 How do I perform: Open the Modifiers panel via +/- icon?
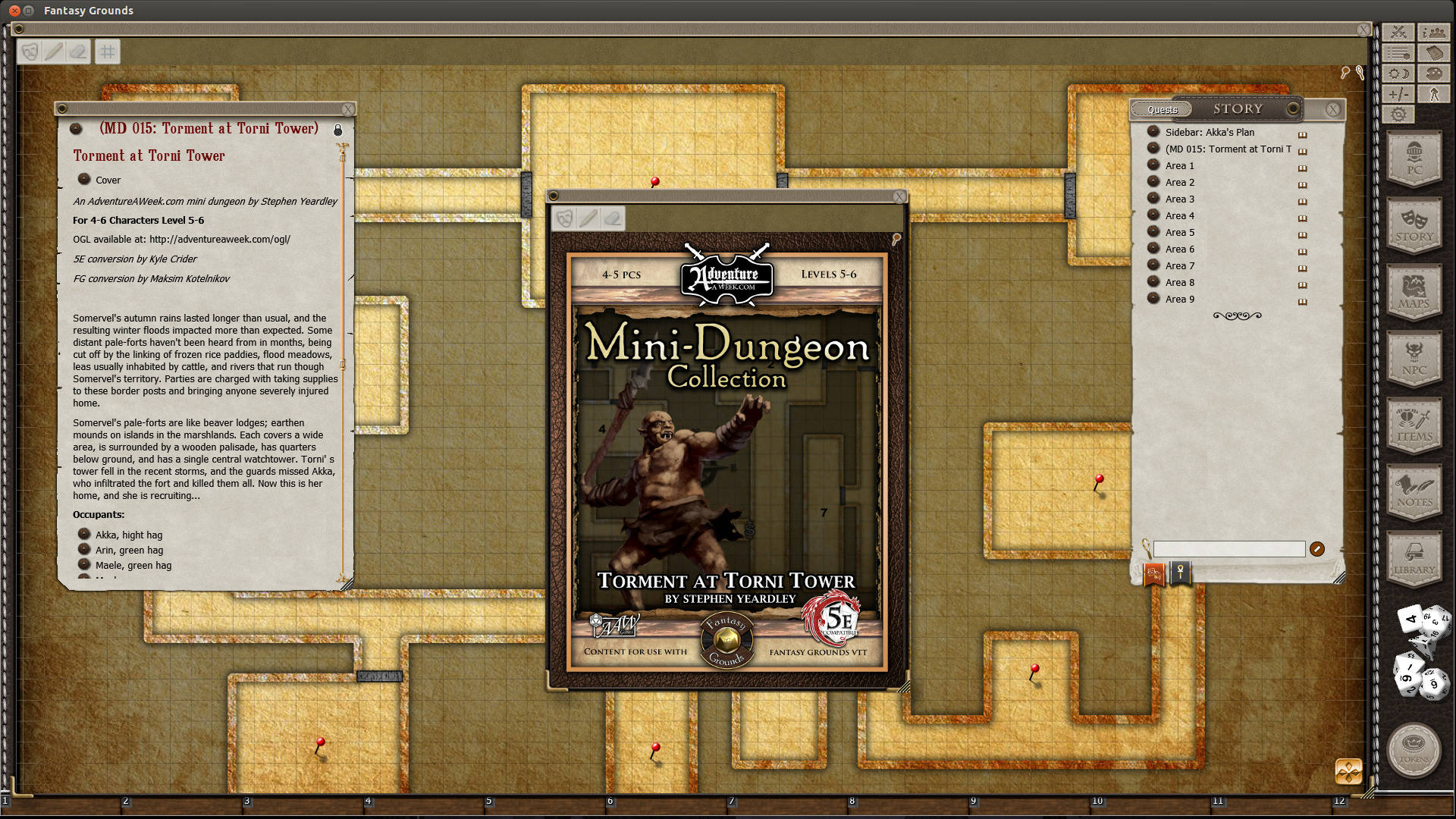(1398, 93)
